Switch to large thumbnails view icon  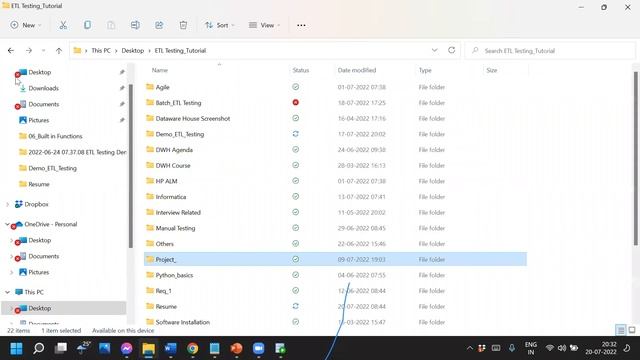point(632,330)
